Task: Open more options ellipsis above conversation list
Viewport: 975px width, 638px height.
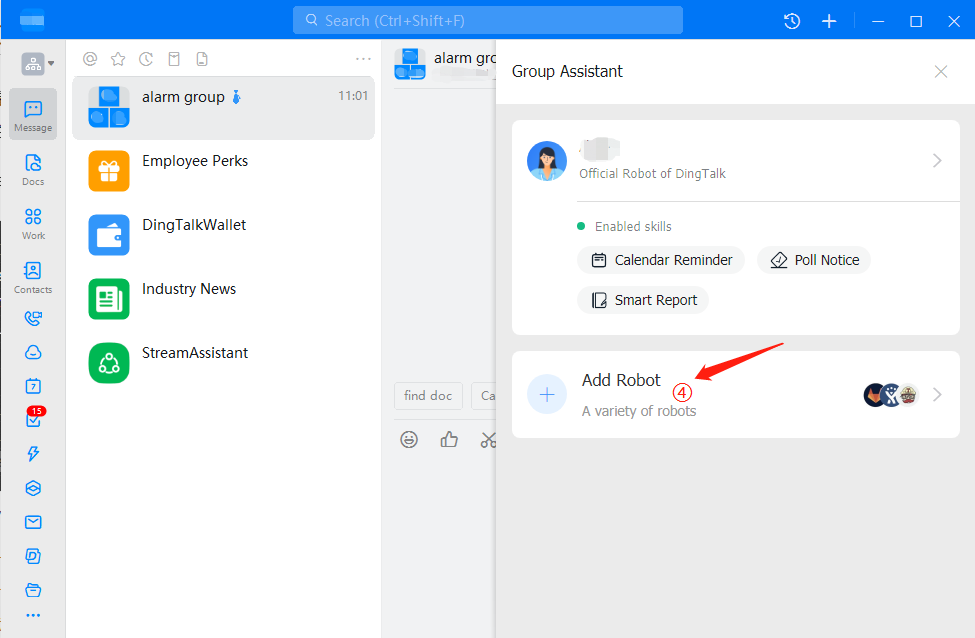Action: [363, 59]
